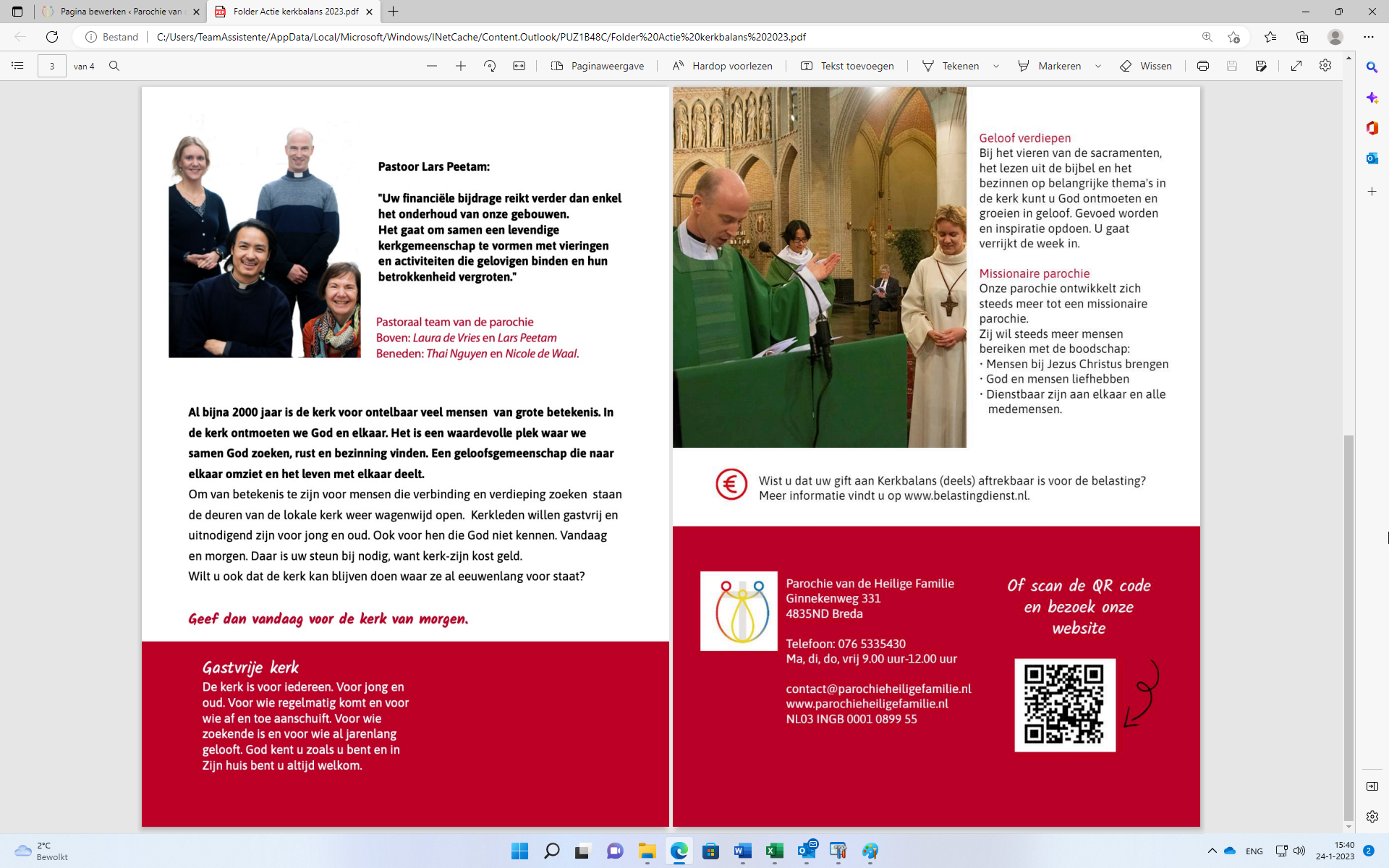Click the Tekst toevoegen button

[847, 66]
